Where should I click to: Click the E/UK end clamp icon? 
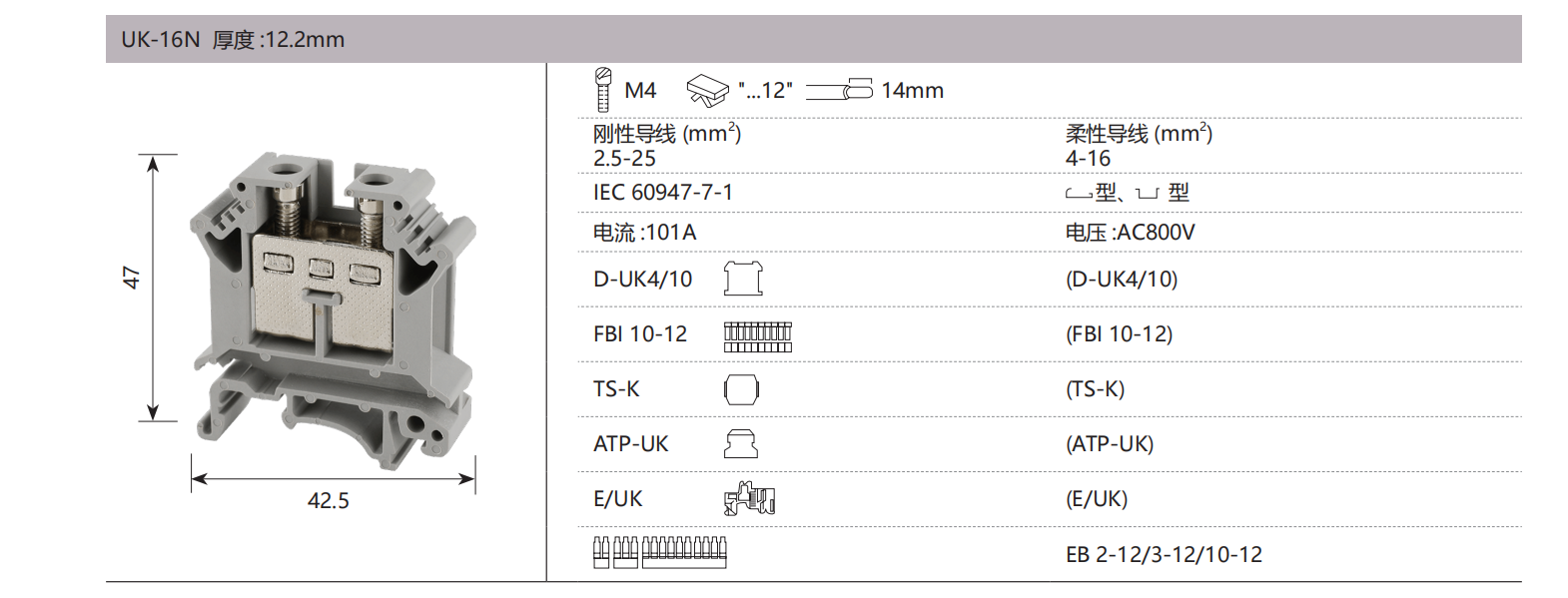point(749,498)
